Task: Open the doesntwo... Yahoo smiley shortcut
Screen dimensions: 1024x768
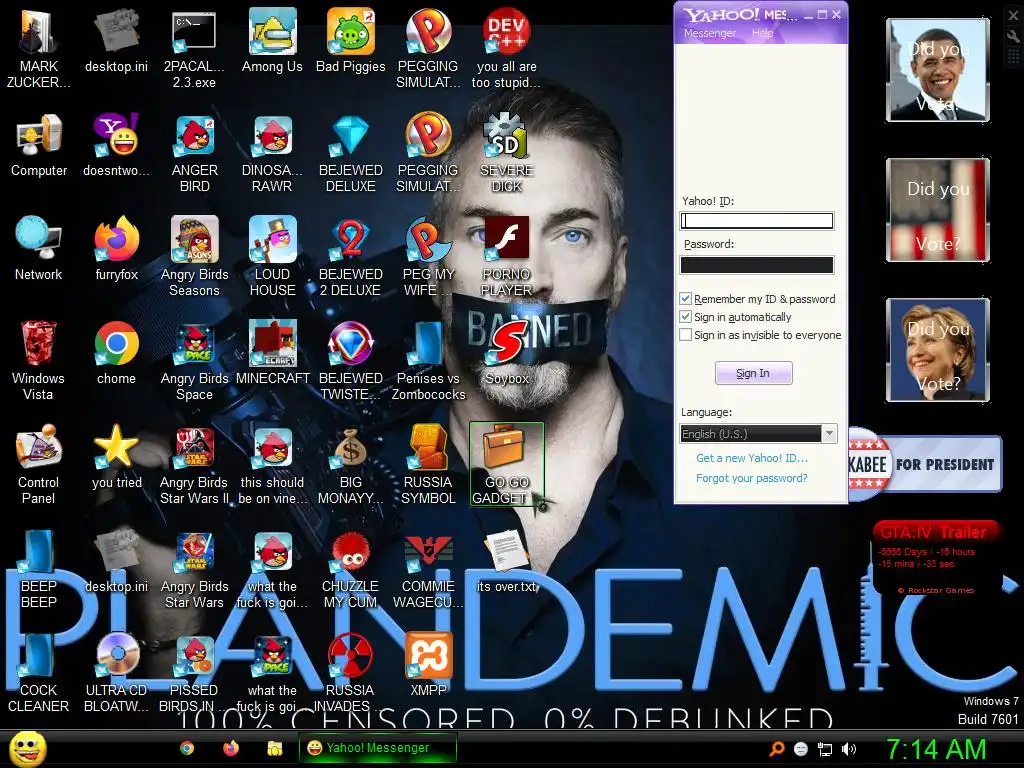Action: pos(117,145)
